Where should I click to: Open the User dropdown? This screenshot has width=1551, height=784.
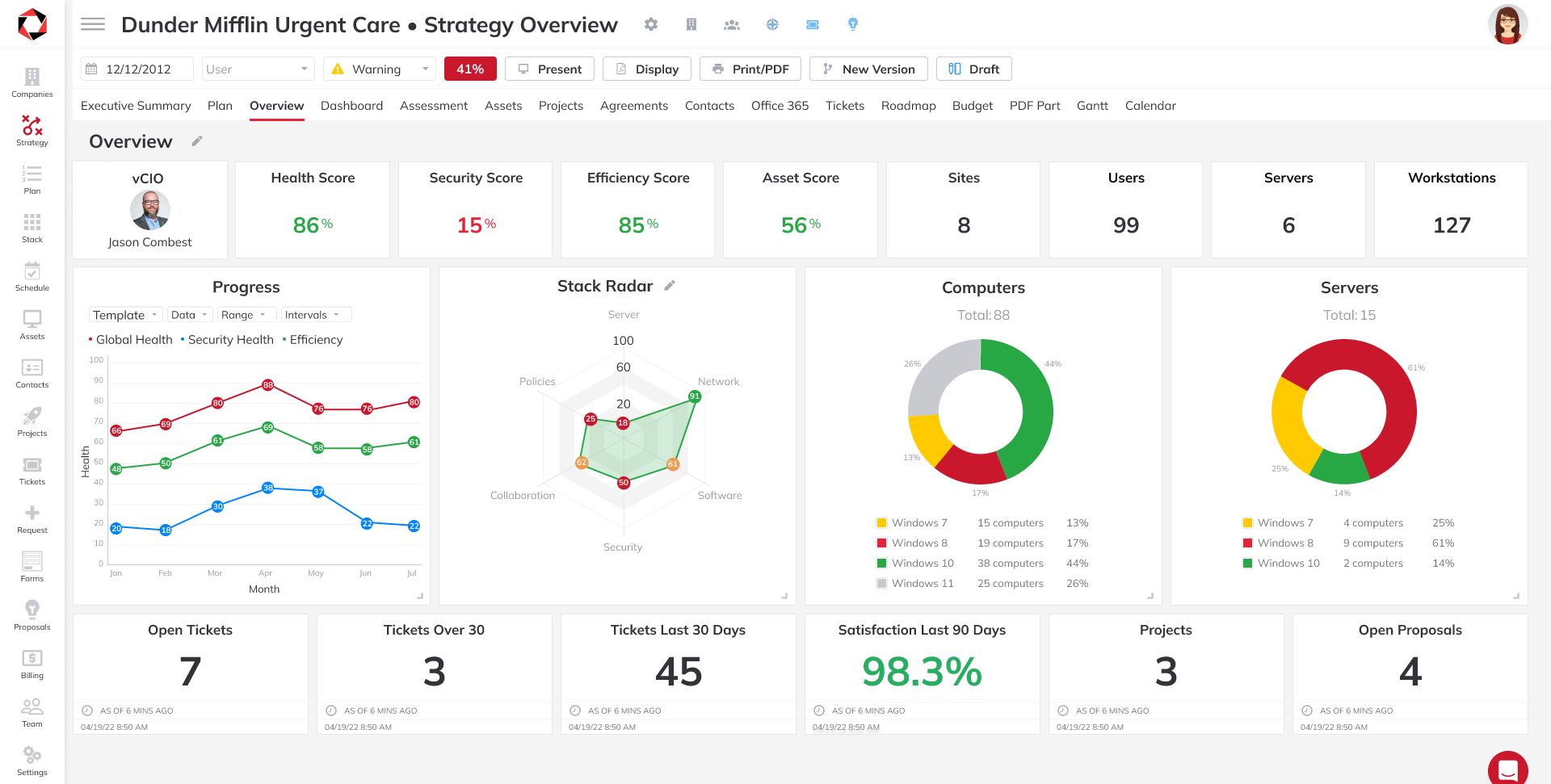(x=258, y=69)
